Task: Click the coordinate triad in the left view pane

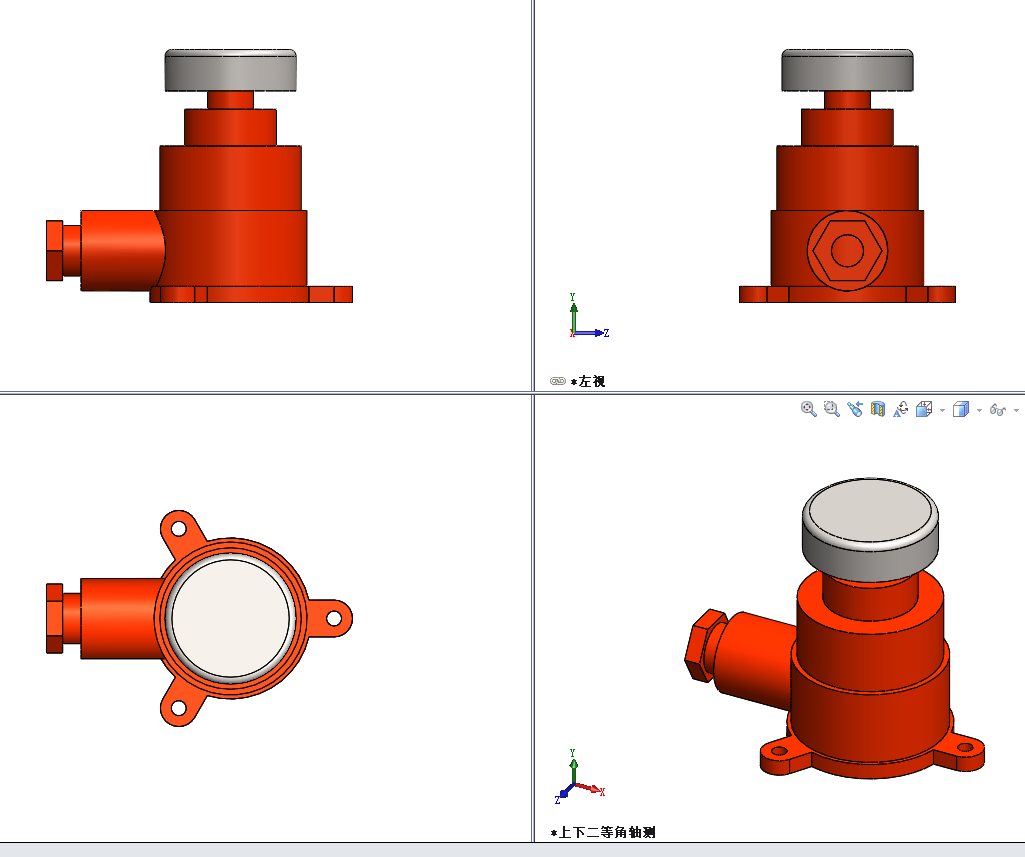Action: coord(588,316)
